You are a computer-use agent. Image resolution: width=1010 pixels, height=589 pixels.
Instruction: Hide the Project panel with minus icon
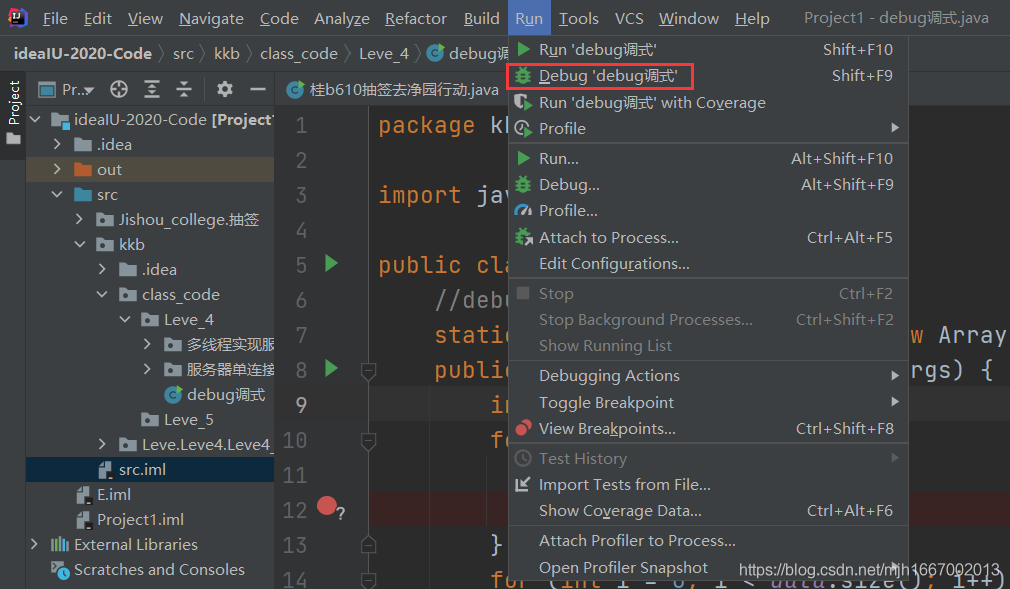tap(258, 89)
